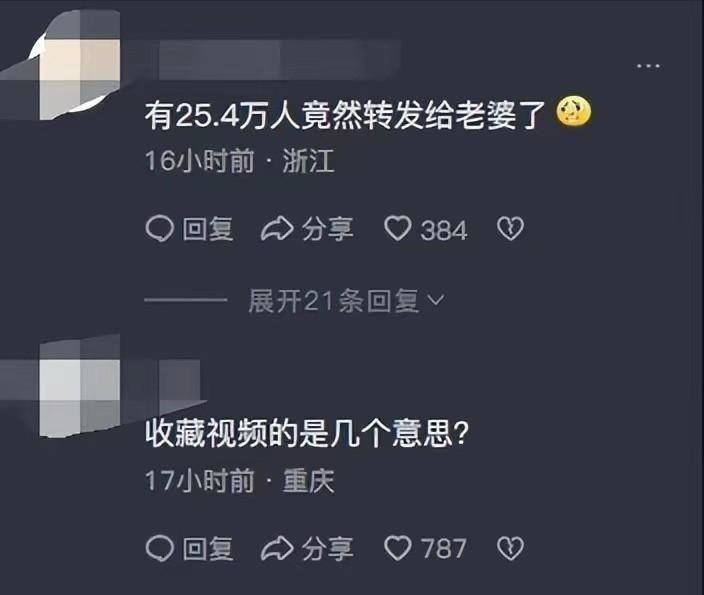Like the comment with 384 likes
Image resolution: width=704 pixels, height=595 pixels.
[397, 229]
